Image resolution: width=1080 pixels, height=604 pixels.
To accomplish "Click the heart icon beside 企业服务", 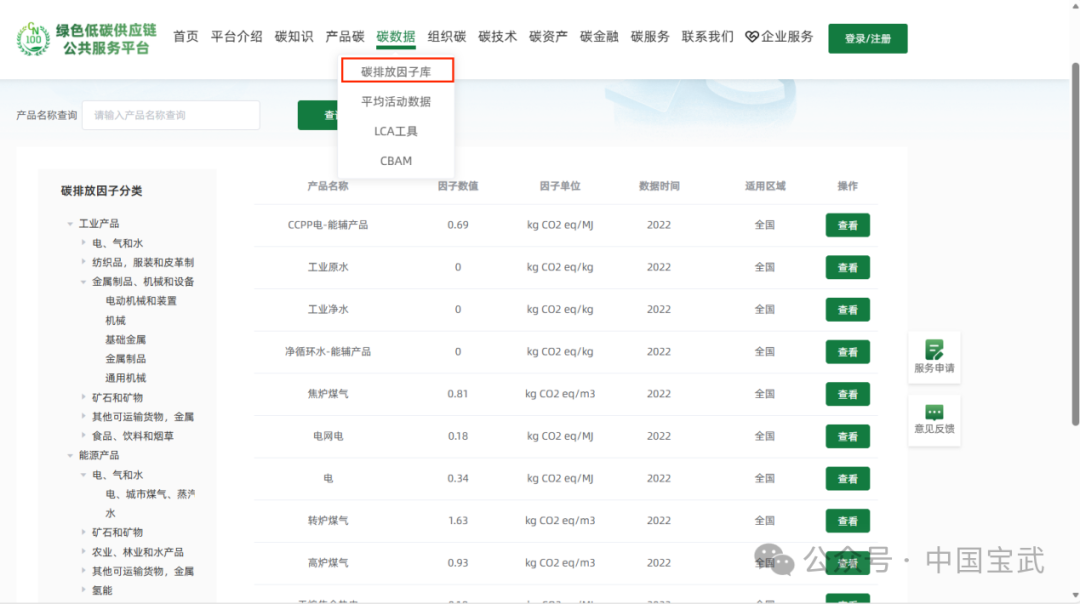I will pyautogui.click(x=751, y=37).
